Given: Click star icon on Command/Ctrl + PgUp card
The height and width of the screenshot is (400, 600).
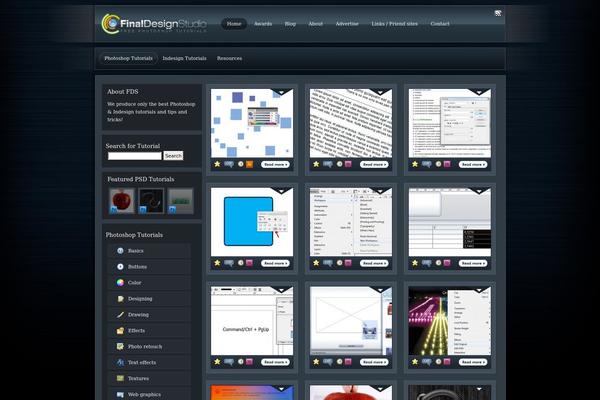Looking at the screenshot, I should click(217, 362).
